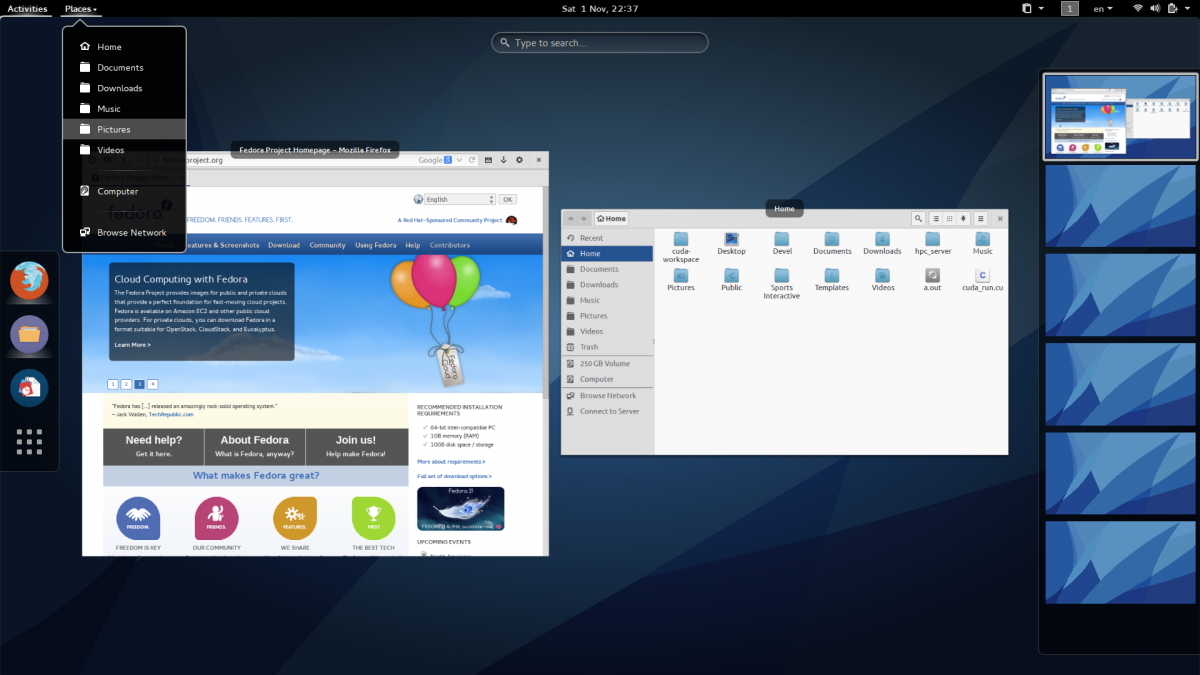Open the Sports Interactive folder
The image size is (1200, 675).
[x=782, y=283]
